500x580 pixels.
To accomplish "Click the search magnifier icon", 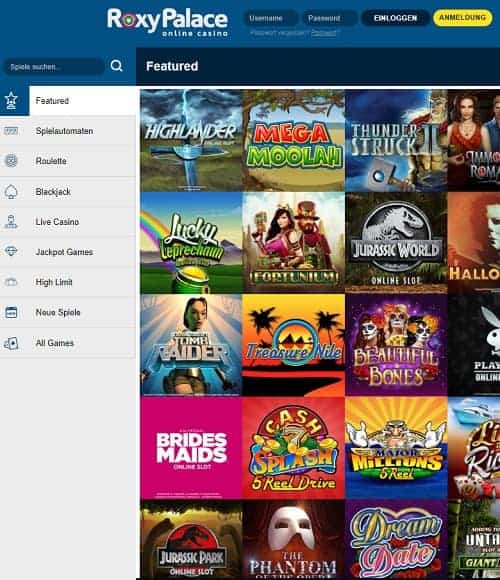I will pos(116,66).
